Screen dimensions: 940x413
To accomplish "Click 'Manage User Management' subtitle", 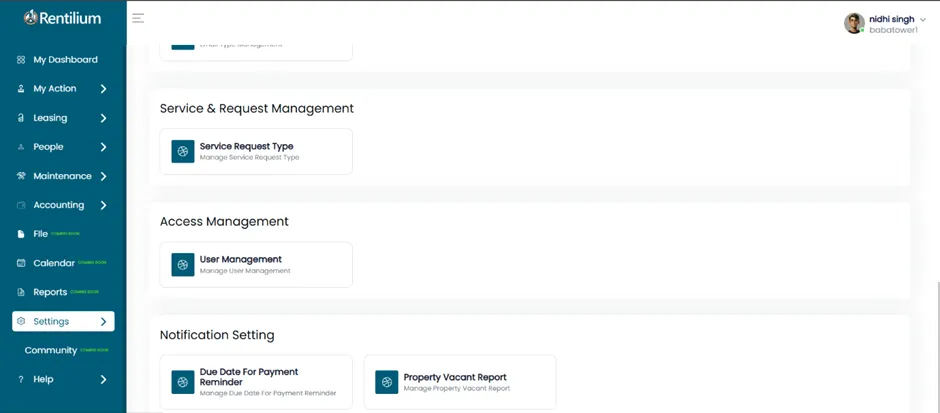I will click(x=245, y=271).
